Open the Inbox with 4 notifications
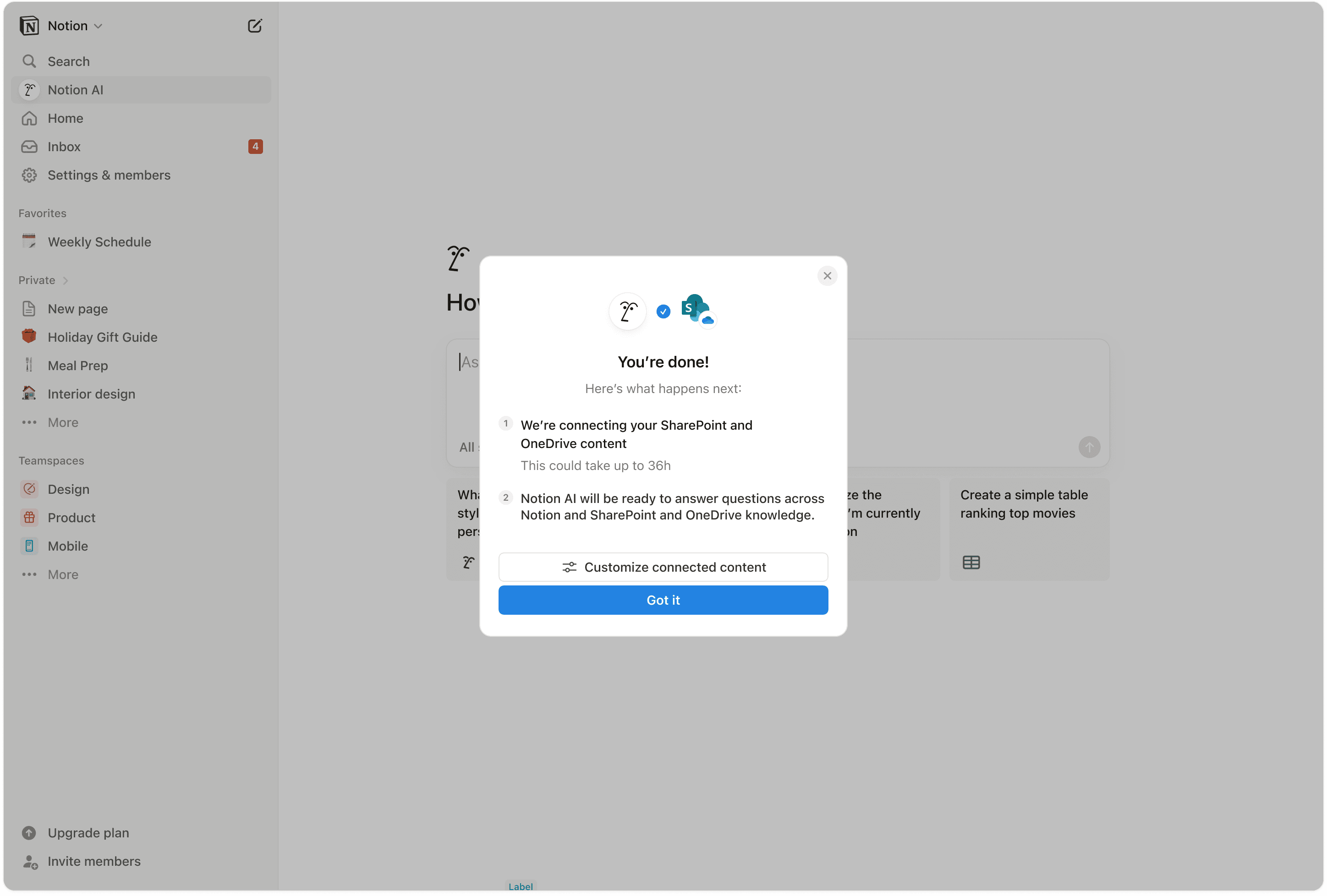 click(x=64, y=147)
